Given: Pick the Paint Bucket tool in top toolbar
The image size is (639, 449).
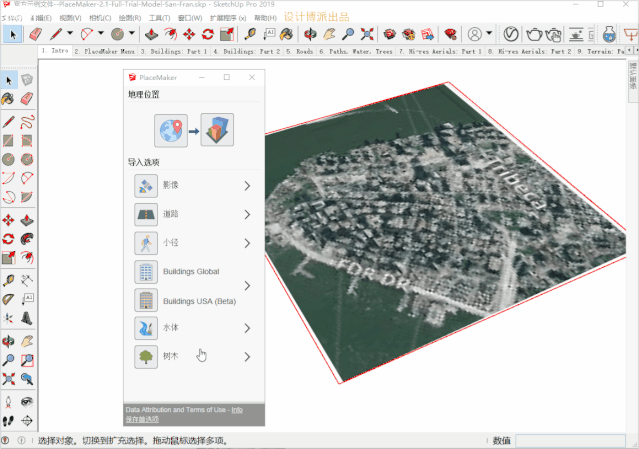Looking at the screenshot, I should click(x=286, y=34).
